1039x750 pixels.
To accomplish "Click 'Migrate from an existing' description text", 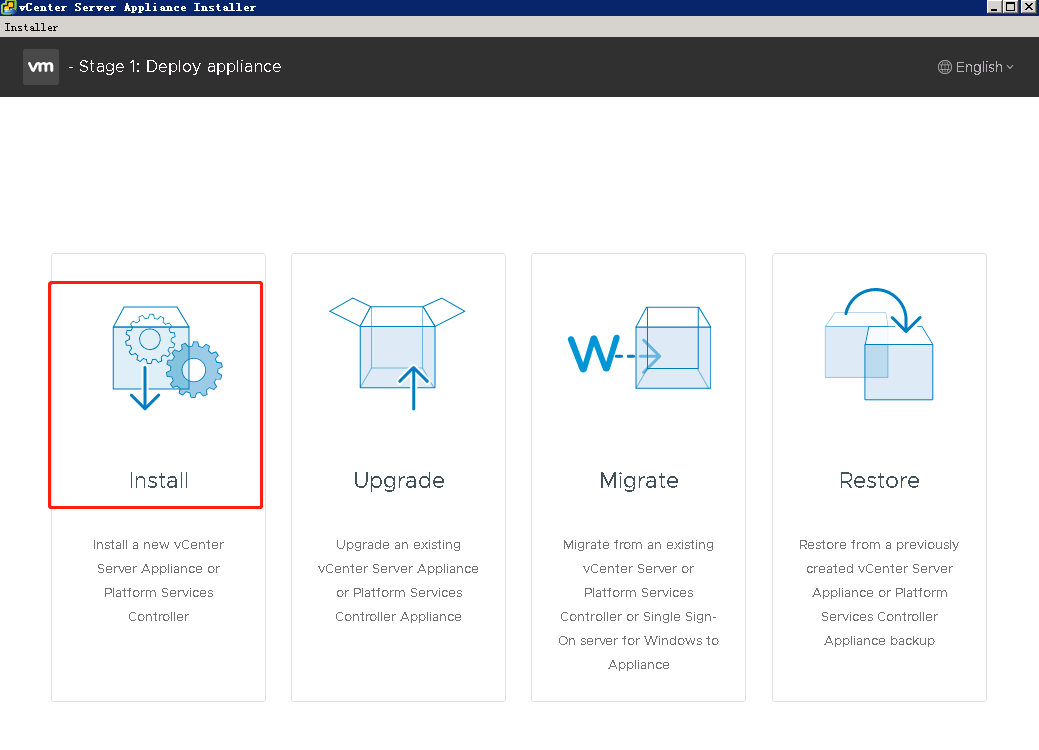I will [x=639, y=545].
